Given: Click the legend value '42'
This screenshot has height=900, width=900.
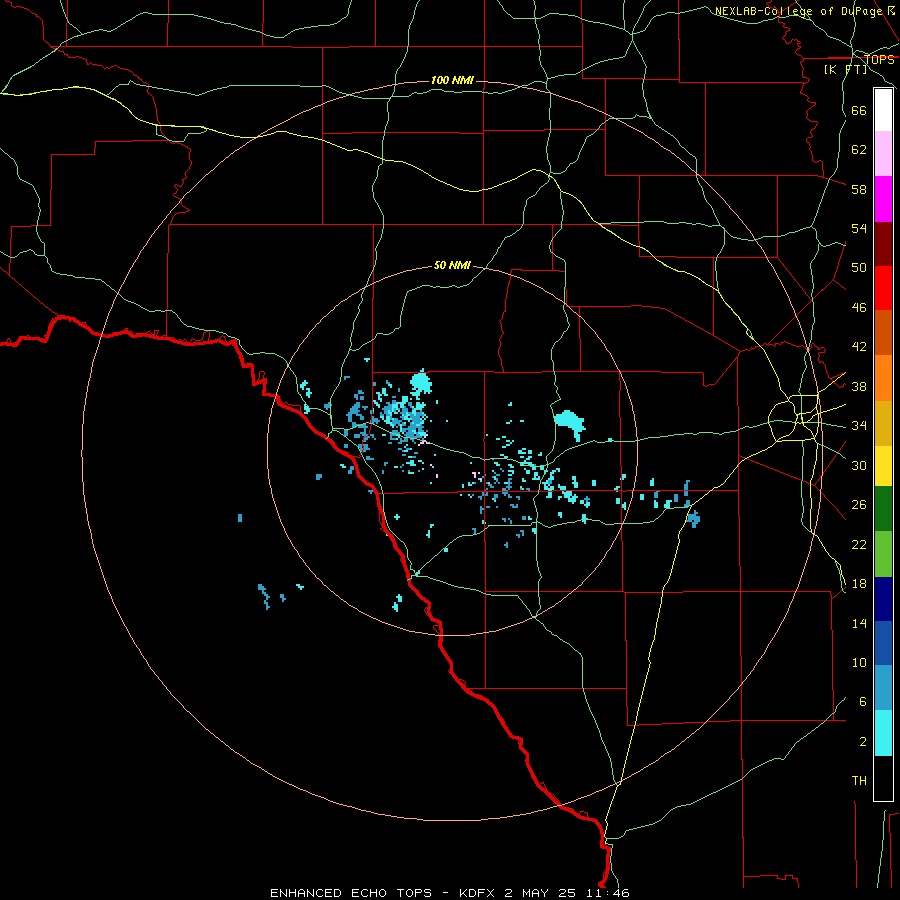Looking at the screenshot, I should [x=859, y=347].
